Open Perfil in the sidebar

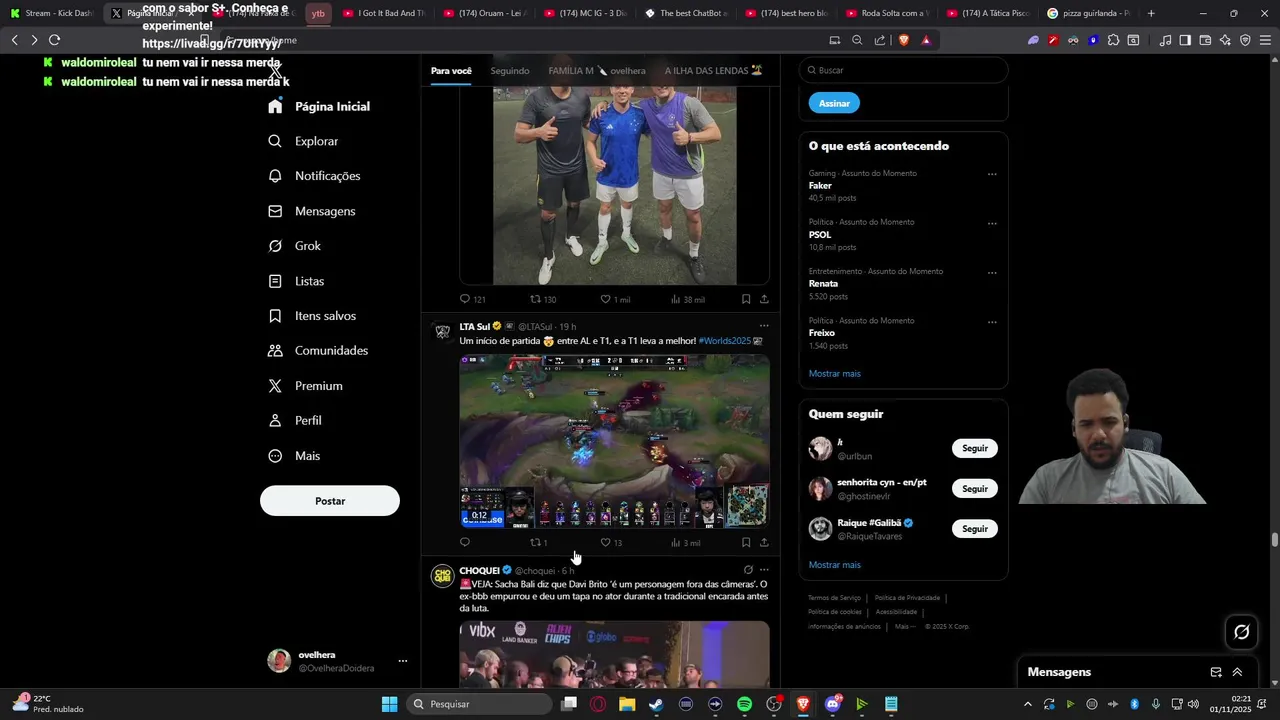point(295,421)
